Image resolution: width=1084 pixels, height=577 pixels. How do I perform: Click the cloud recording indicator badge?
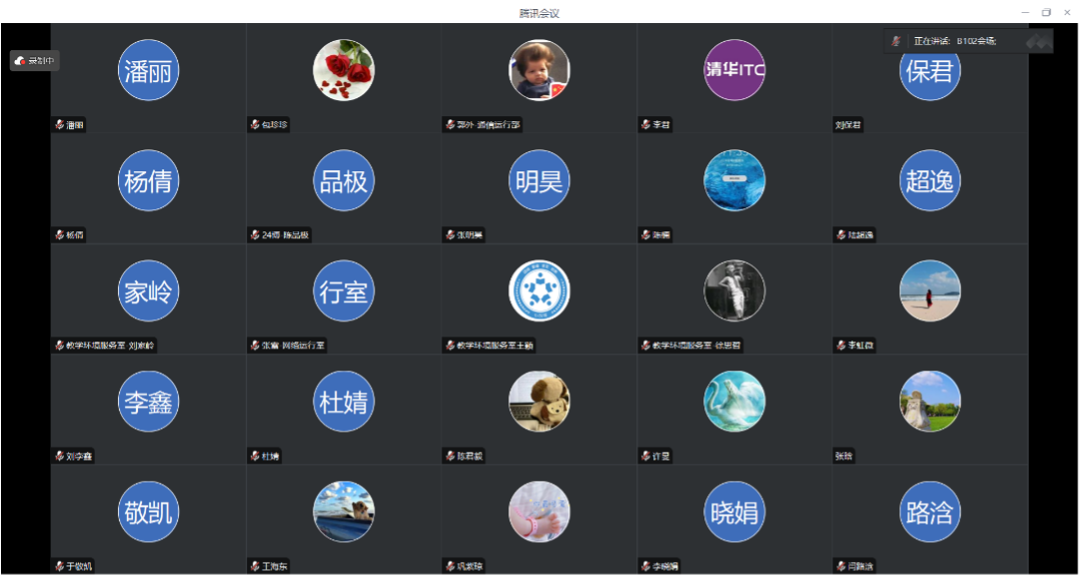pyautogui.click(x=35, y=61)
